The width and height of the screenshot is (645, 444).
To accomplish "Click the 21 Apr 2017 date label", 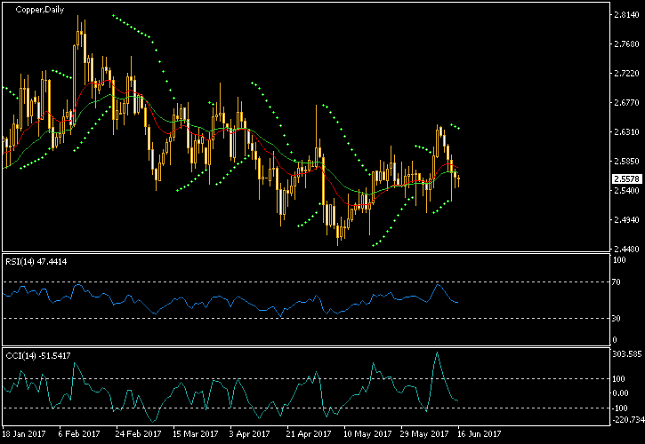I will [309, 434].
